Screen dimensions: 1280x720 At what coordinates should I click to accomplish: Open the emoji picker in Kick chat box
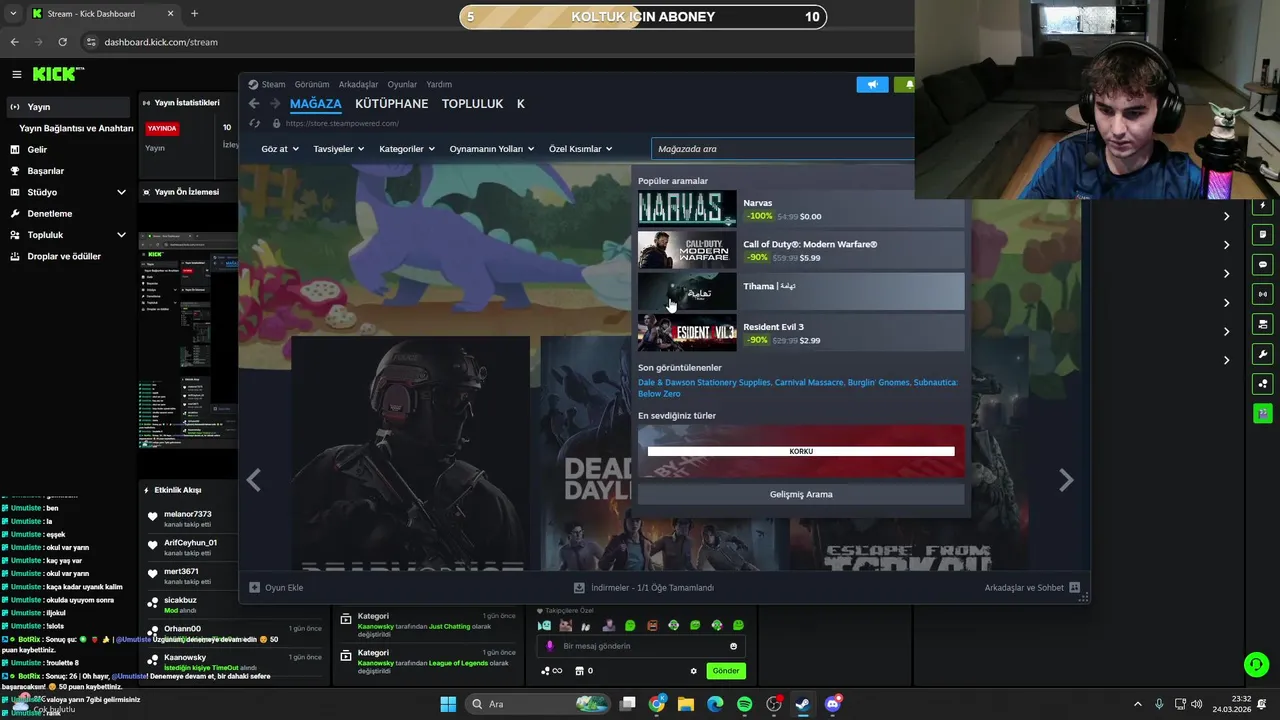click(x=733, y=646)
